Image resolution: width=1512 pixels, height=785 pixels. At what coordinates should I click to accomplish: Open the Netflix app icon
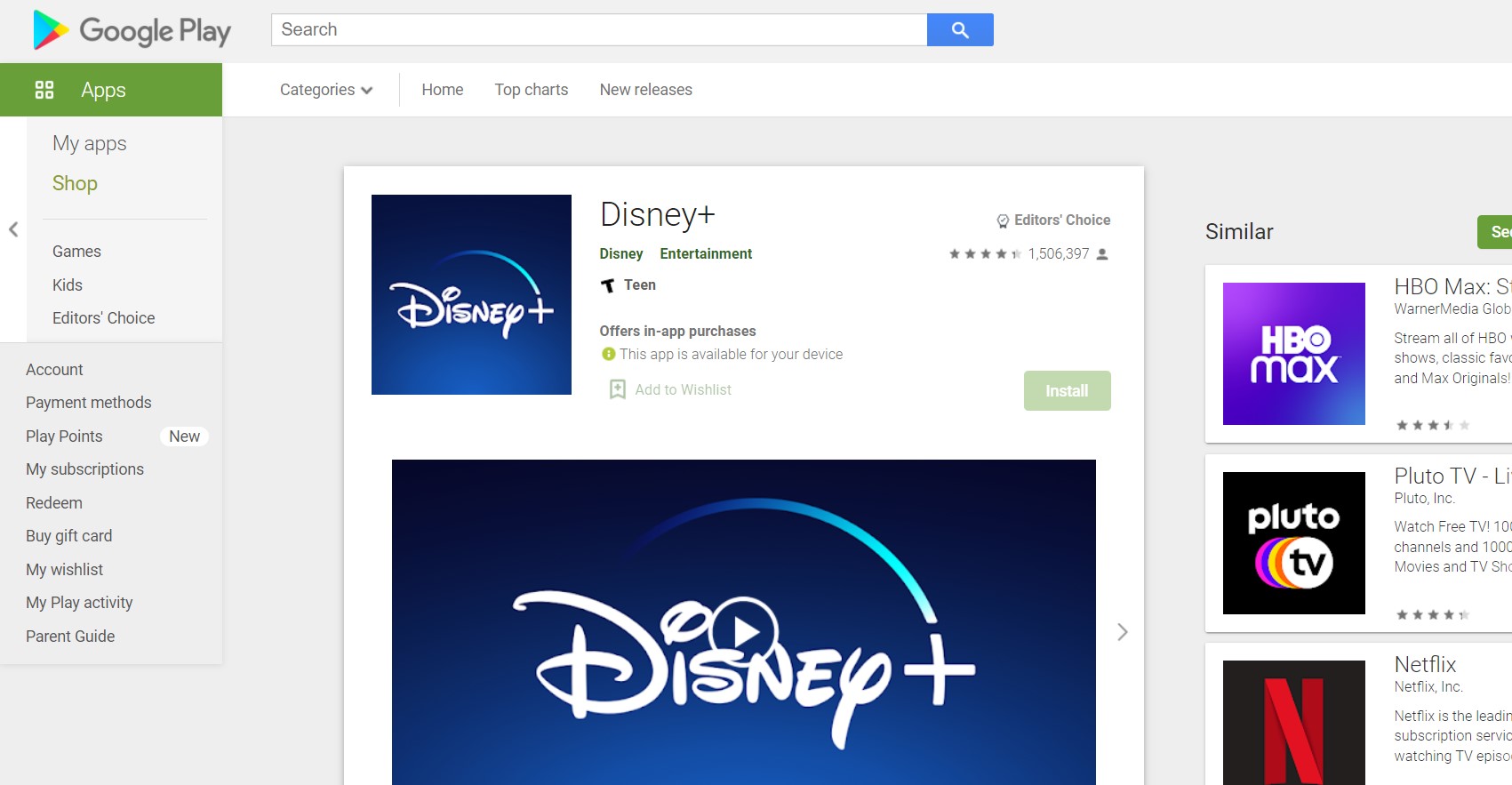1294,723
